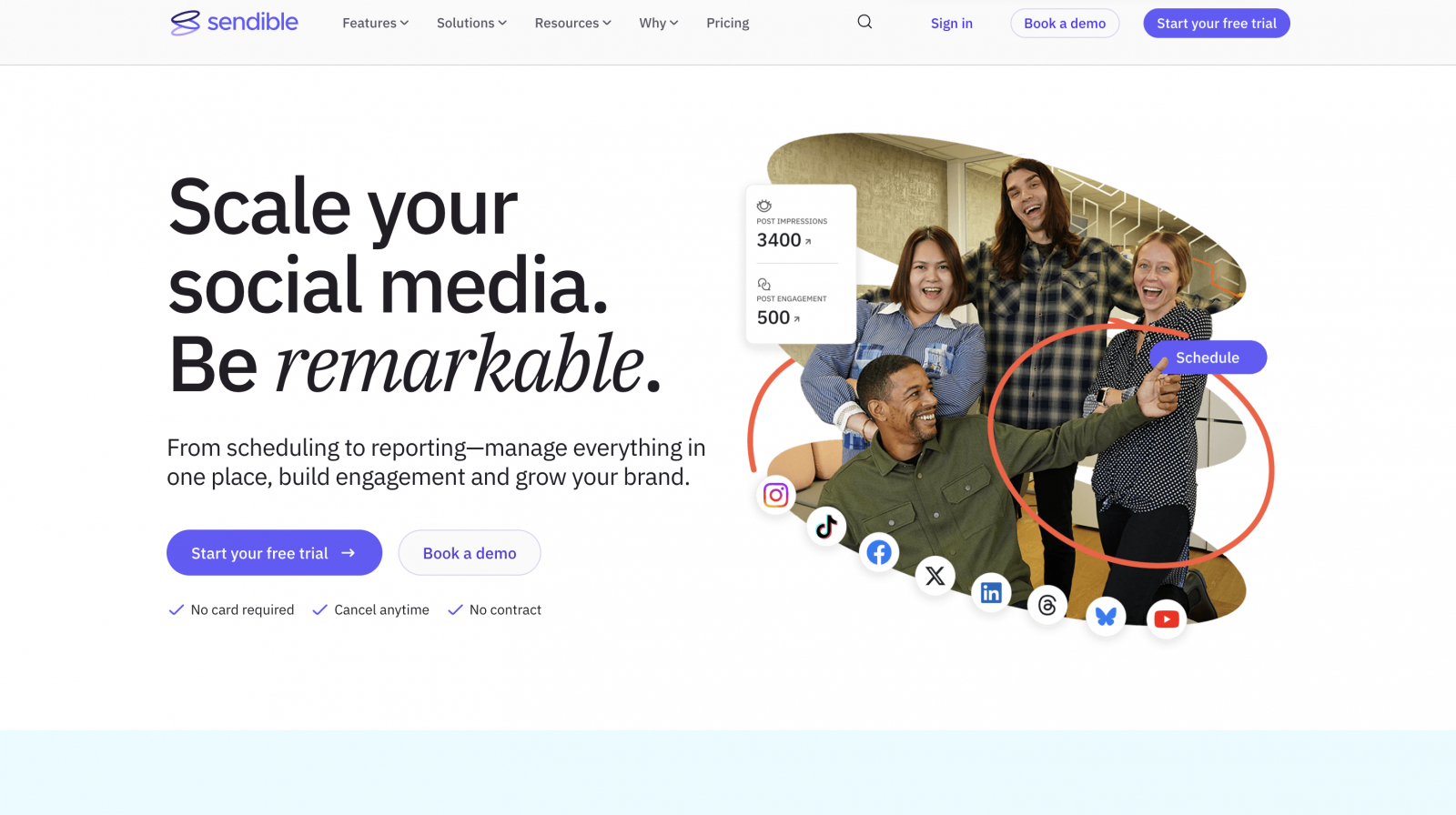Viewport: 1456px width, 815px height.
Task: Click the 'Scale your social media' headline
Action: click(415, 285)
